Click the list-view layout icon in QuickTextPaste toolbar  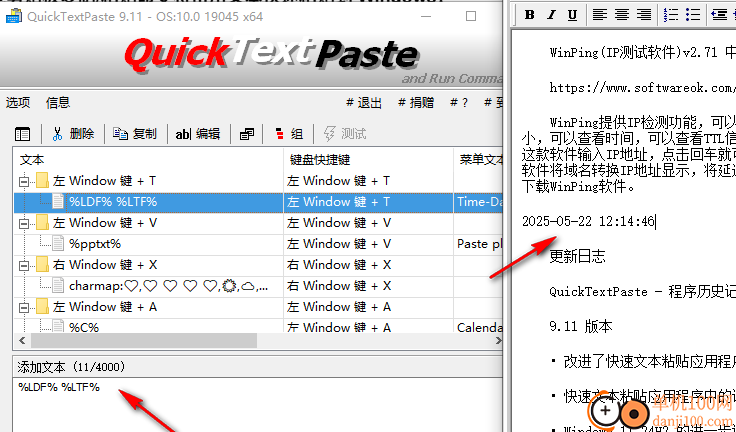(22, 134)
